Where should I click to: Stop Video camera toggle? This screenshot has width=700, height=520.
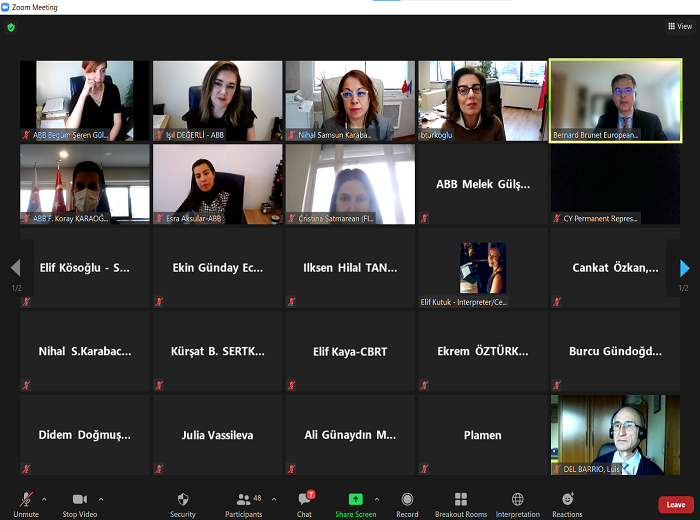coord(80,500)
